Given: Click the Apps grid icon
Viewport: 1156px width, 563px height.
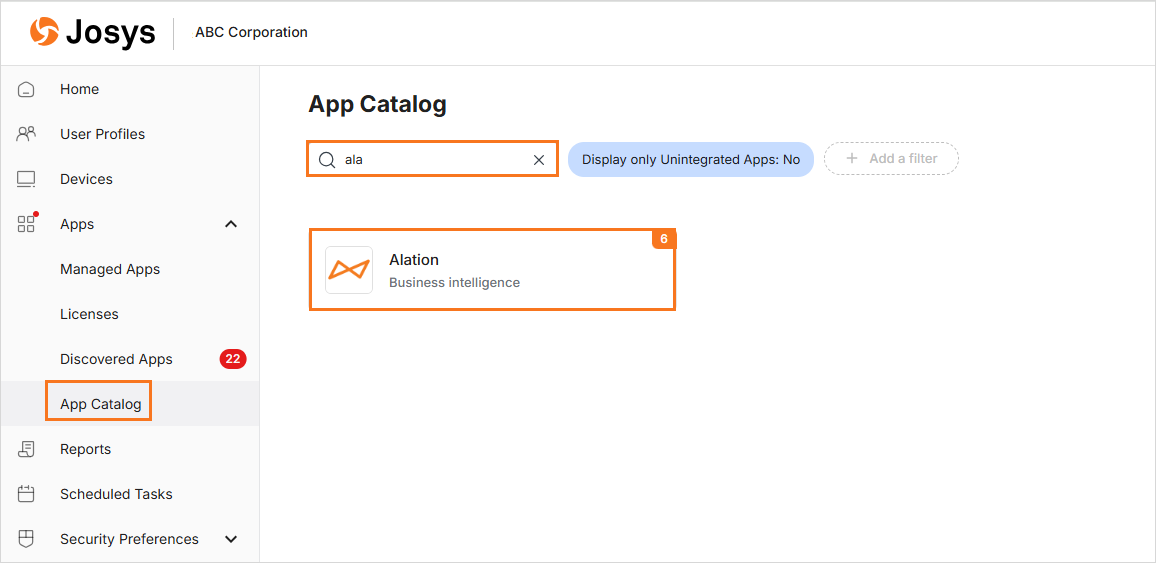Looking at the screenshot, I should click(27, 223).
